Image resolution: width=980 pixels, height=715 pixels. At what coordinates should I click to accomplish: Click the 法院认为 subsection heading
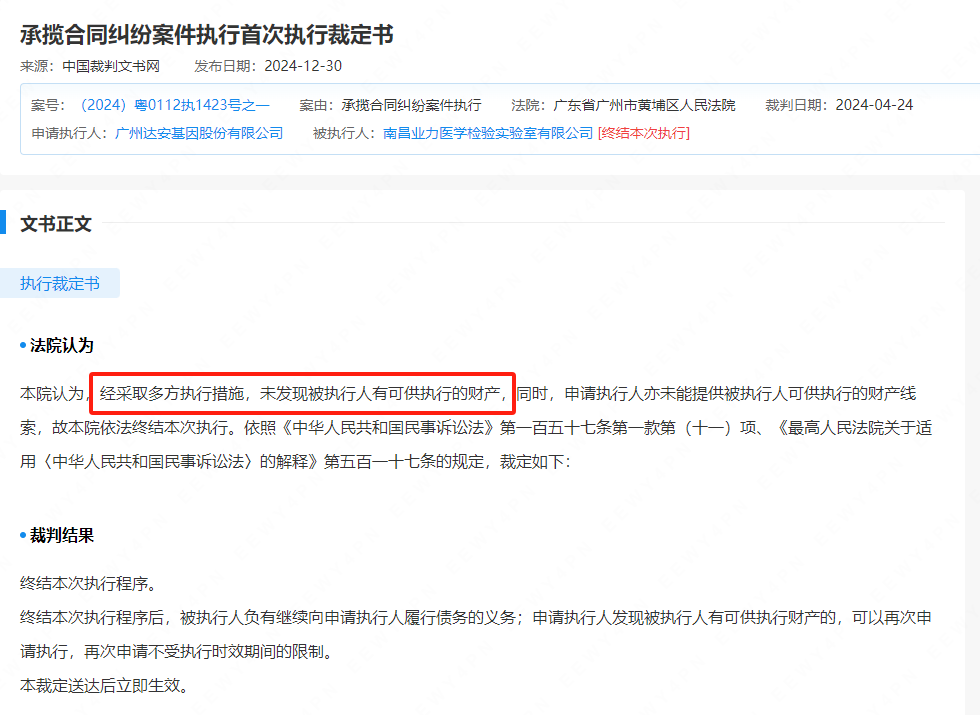[62, 345]
